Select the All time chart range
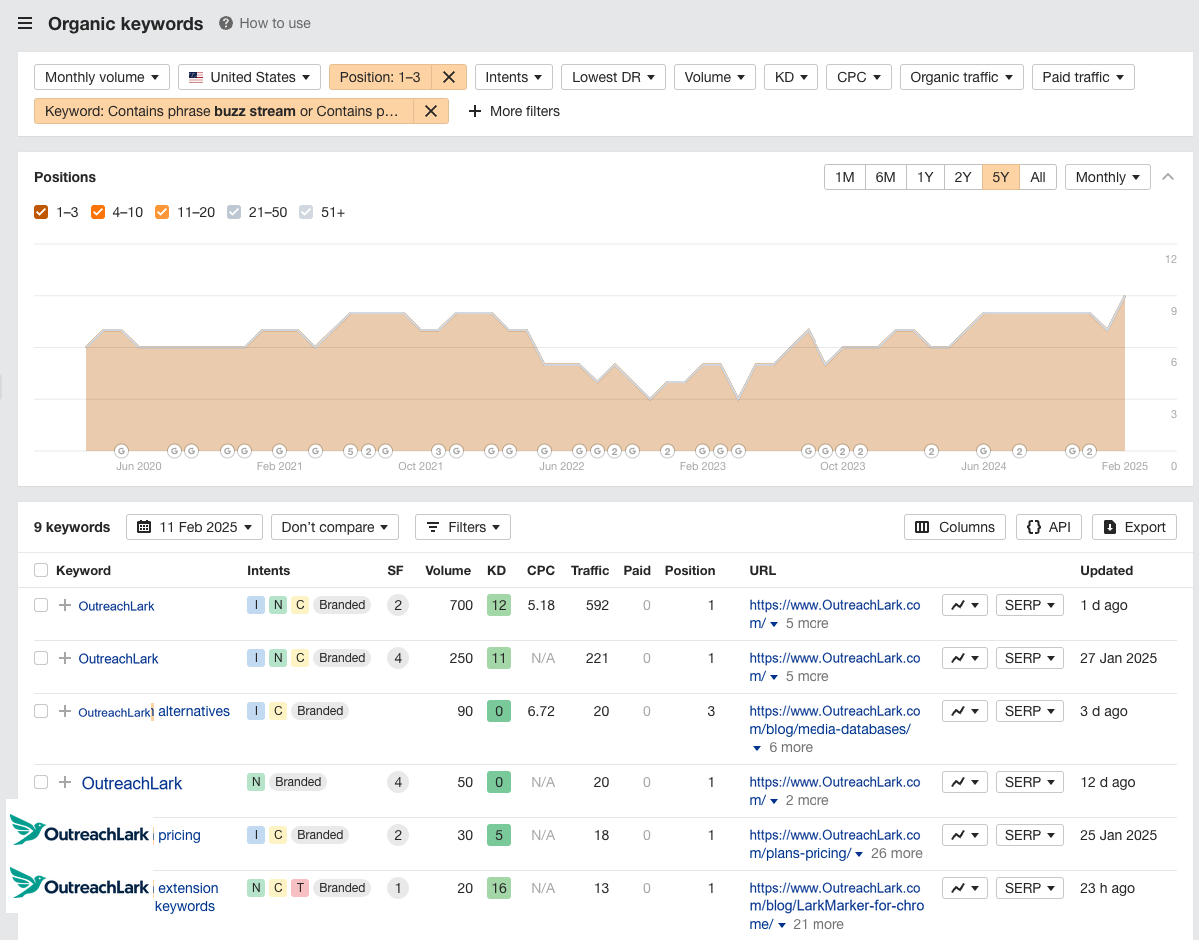 click(1038, 177)
